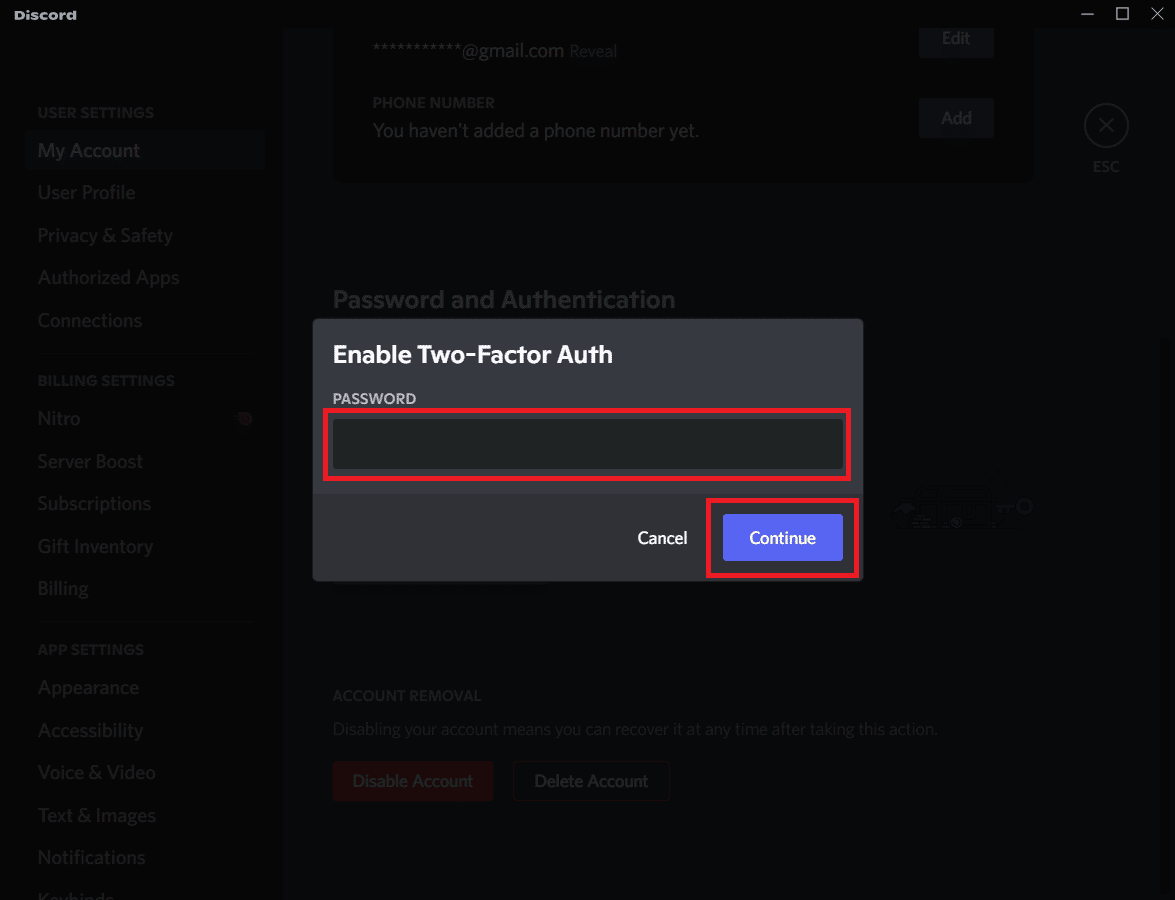Close the Discord window

tap(1157, 13)
